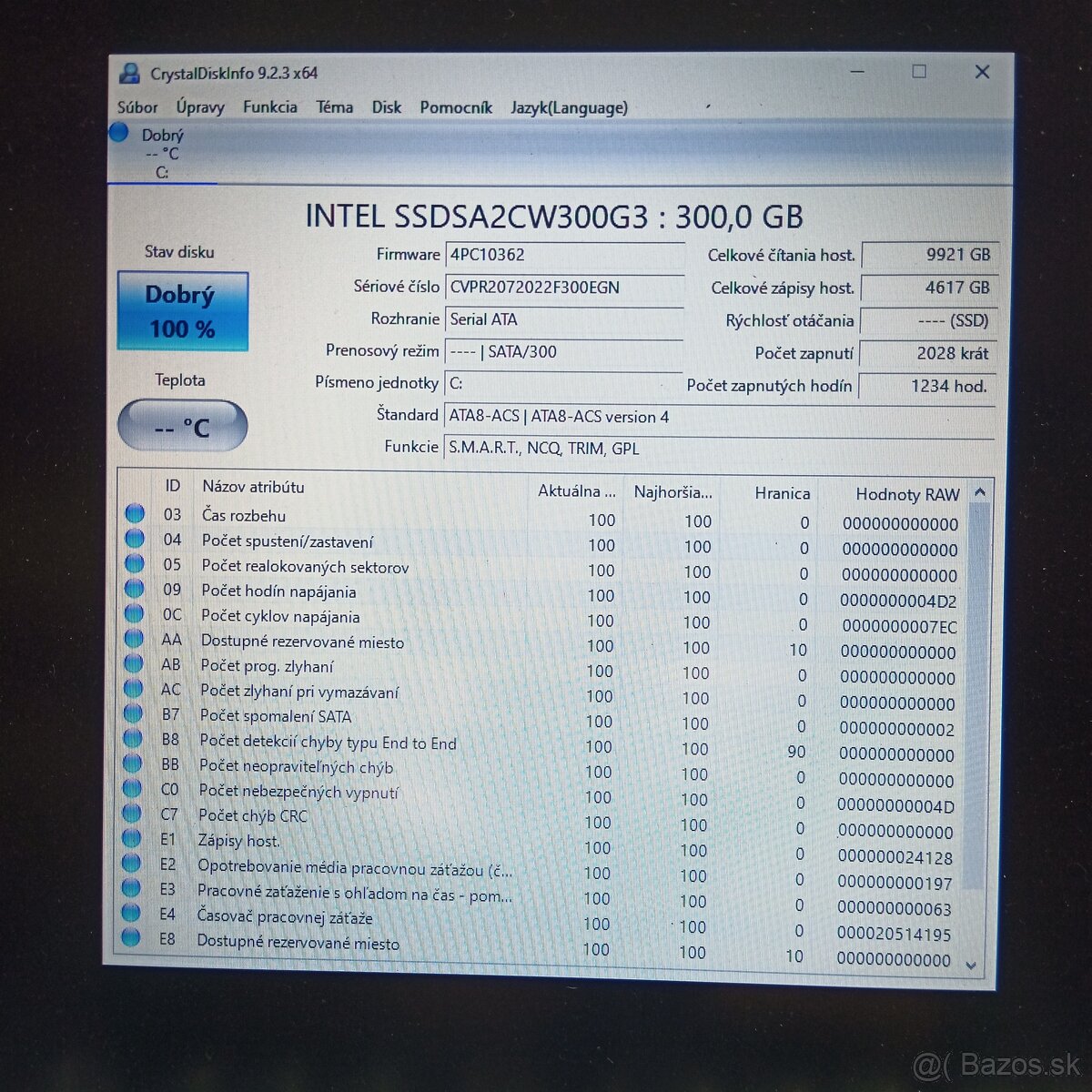Screen dimensions: 1092x1092
Task: Open the Funkcia menu
Action: click(270, 107)
